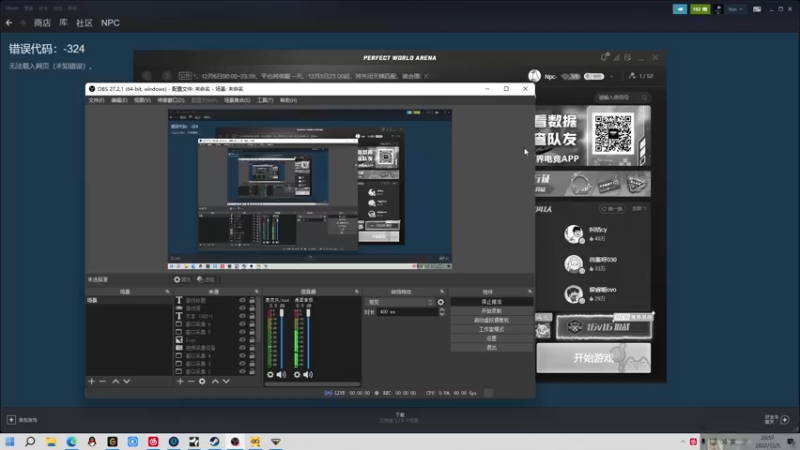Image resolution: width=800 pixels, height=450 pixels.
Task: Pop out the Scene Transitions dock panel
Action: pos(442,292)
